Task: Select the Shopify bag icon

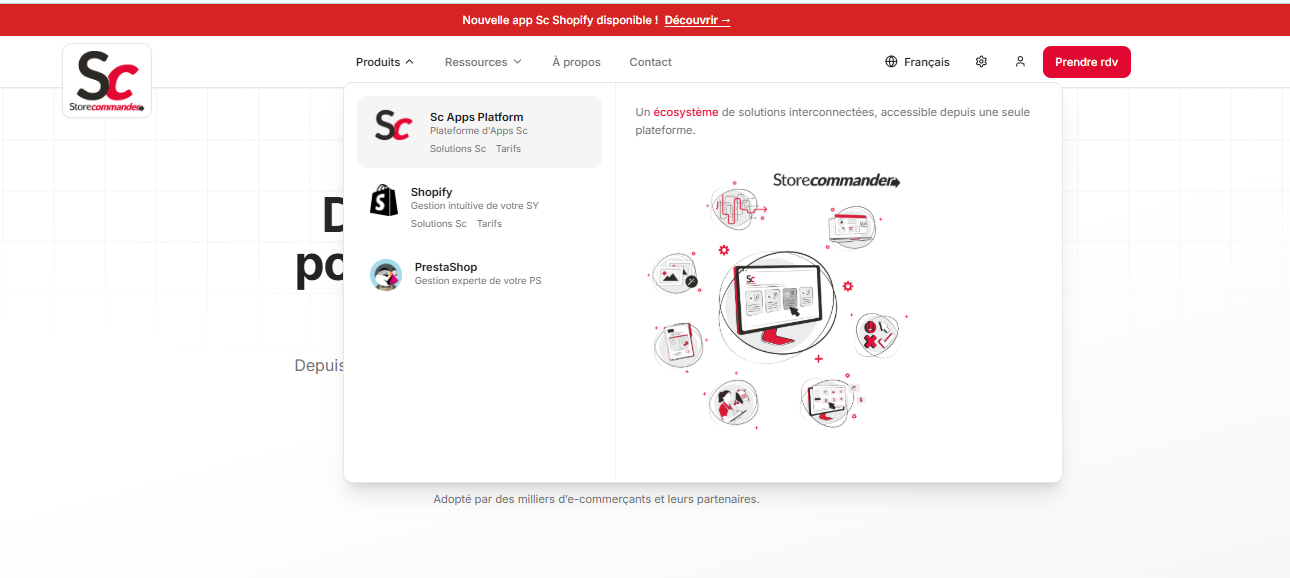Action: tap(384, 200)
